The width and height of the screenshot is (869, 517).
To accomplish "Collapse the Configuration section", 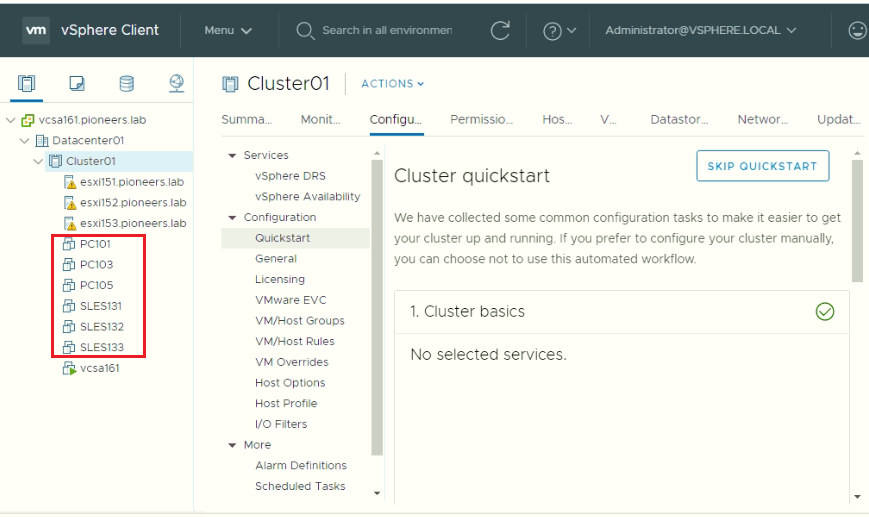I will (232, 218).
